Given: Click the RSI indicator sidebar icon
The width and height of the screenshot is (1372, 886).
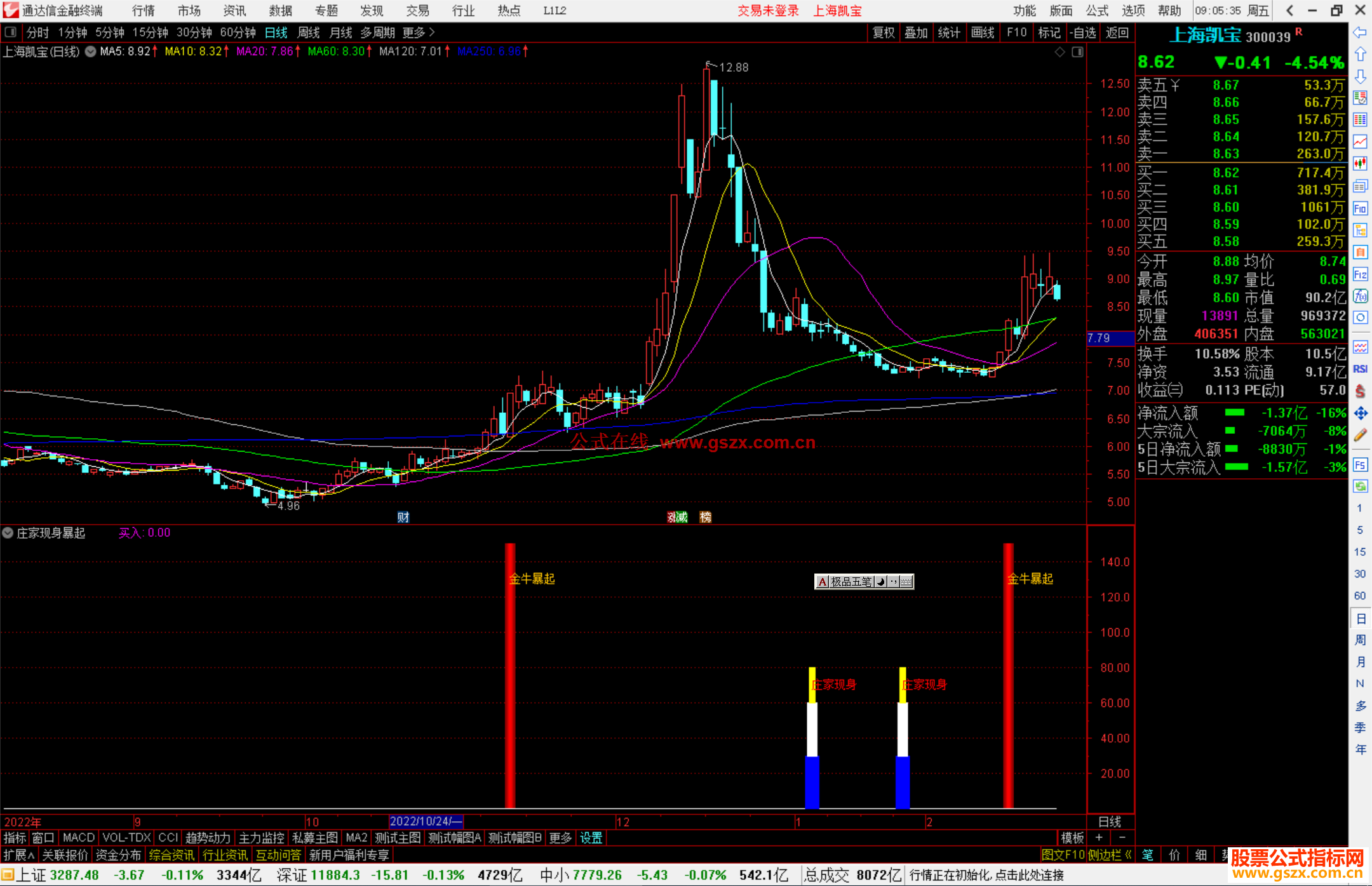Looking at the screenshot, I should [x=1360, y=369].
